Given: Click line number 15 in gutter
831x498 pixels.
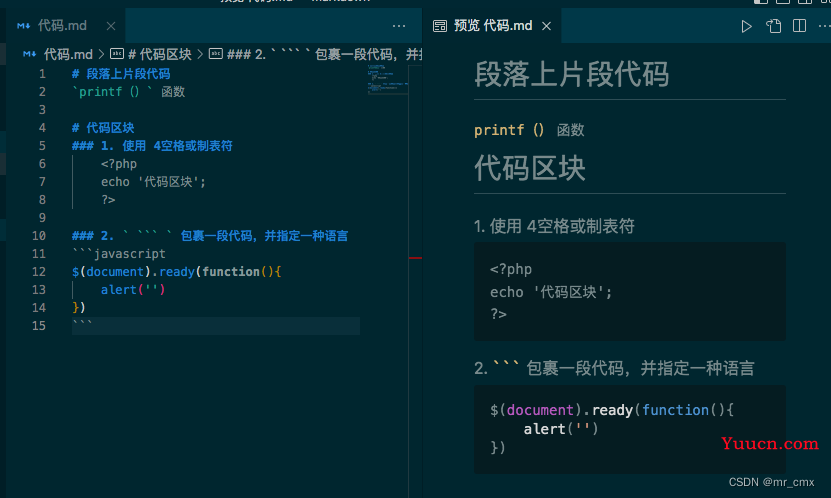Looking at the screenshot, I should tap(39, 326).
